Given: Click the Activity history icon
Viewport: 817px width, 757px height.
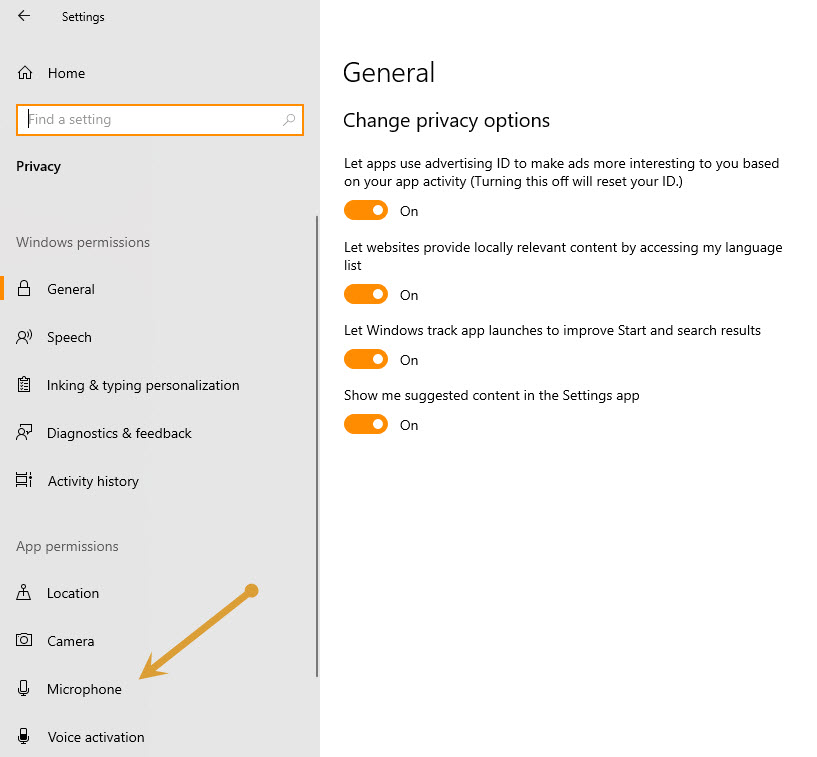Looking at the screenshot, I should (x=24, y=480).
